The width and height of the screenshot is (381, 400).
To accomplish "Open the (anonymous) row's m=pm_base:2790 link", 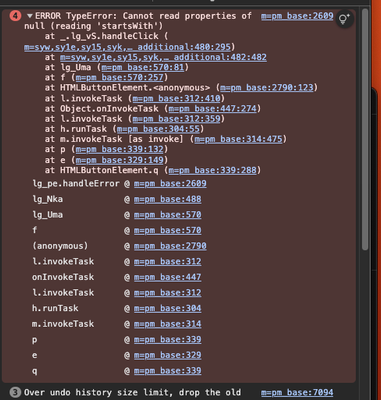I will [170, 246].
